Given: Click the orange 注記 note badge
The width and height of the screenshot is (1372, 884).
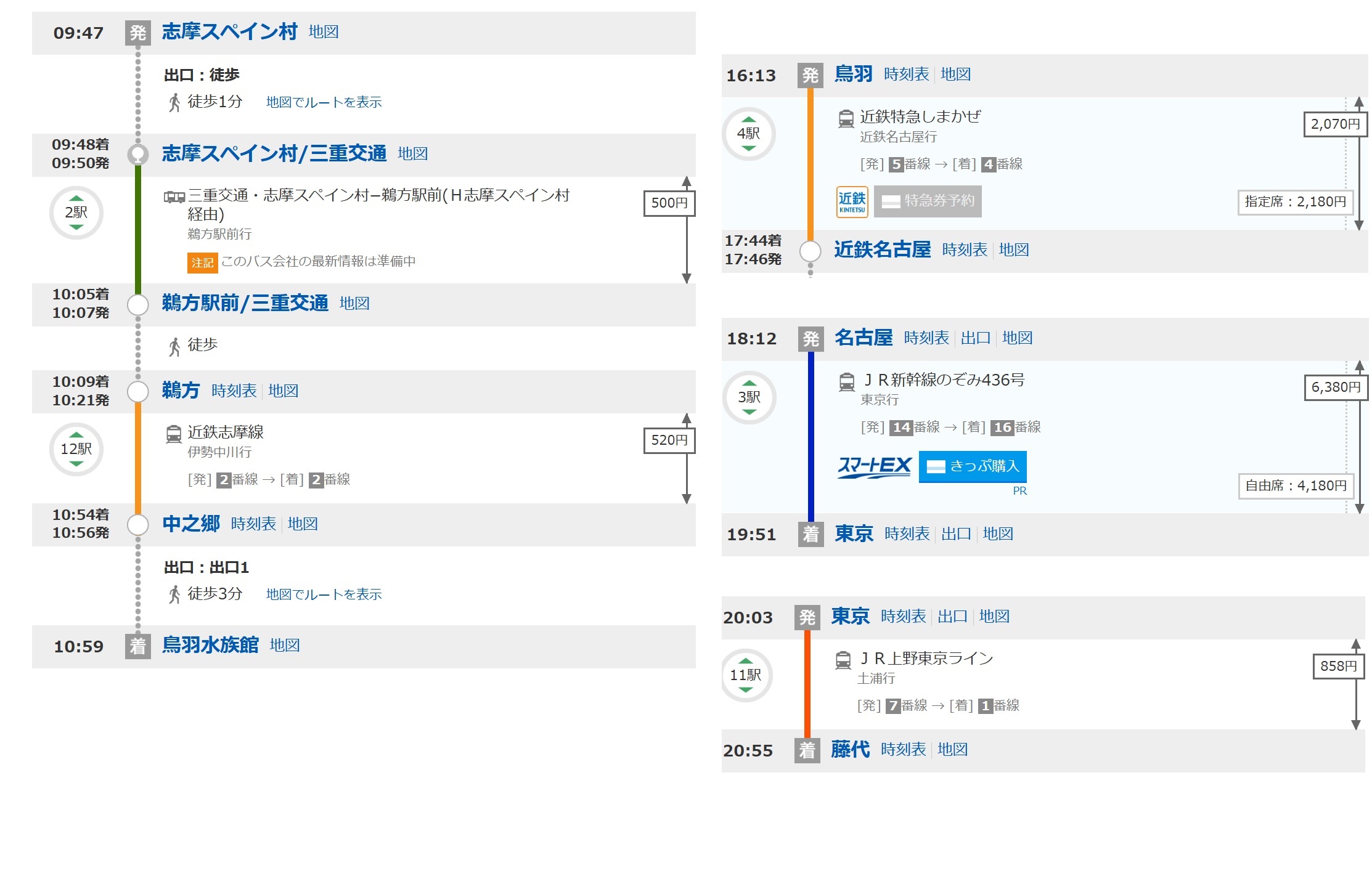Looking at the screenshot, I should (202, 263).
